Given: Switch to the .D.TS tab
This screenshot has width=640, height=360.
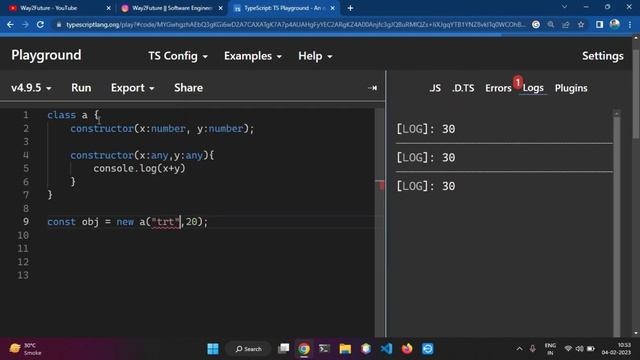Looking at the screenshot, I should (463, 88).
